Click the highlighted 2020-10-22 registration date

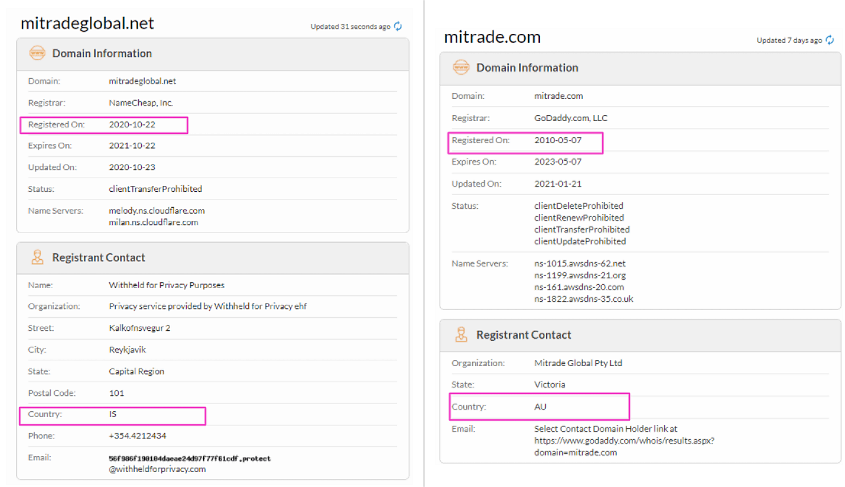tap(132, 124)
